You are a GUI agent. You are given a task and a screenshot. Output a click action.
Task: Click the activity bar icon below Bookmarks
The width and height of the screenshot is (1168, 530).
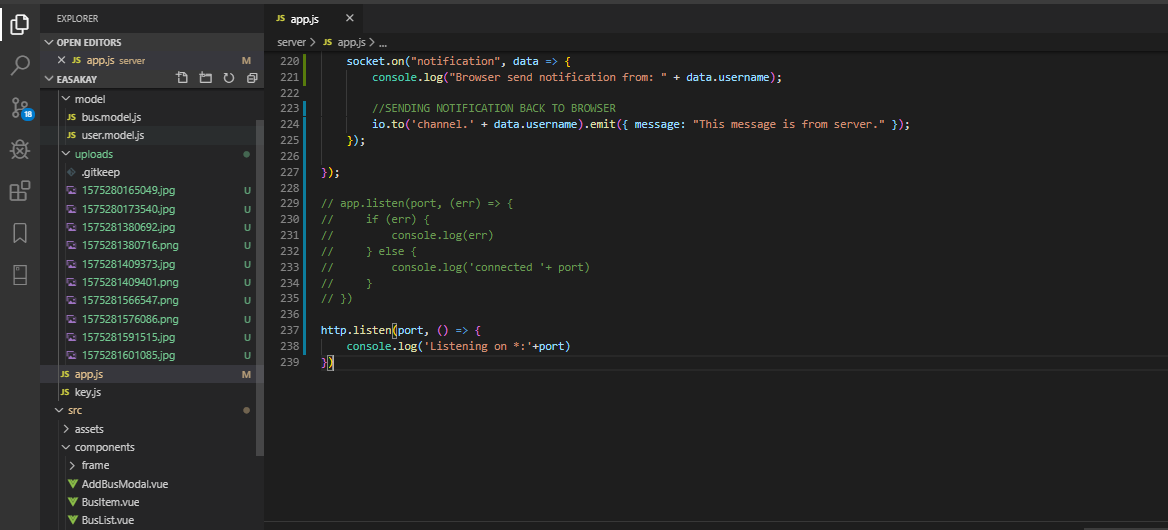click(x=19, y=275)
